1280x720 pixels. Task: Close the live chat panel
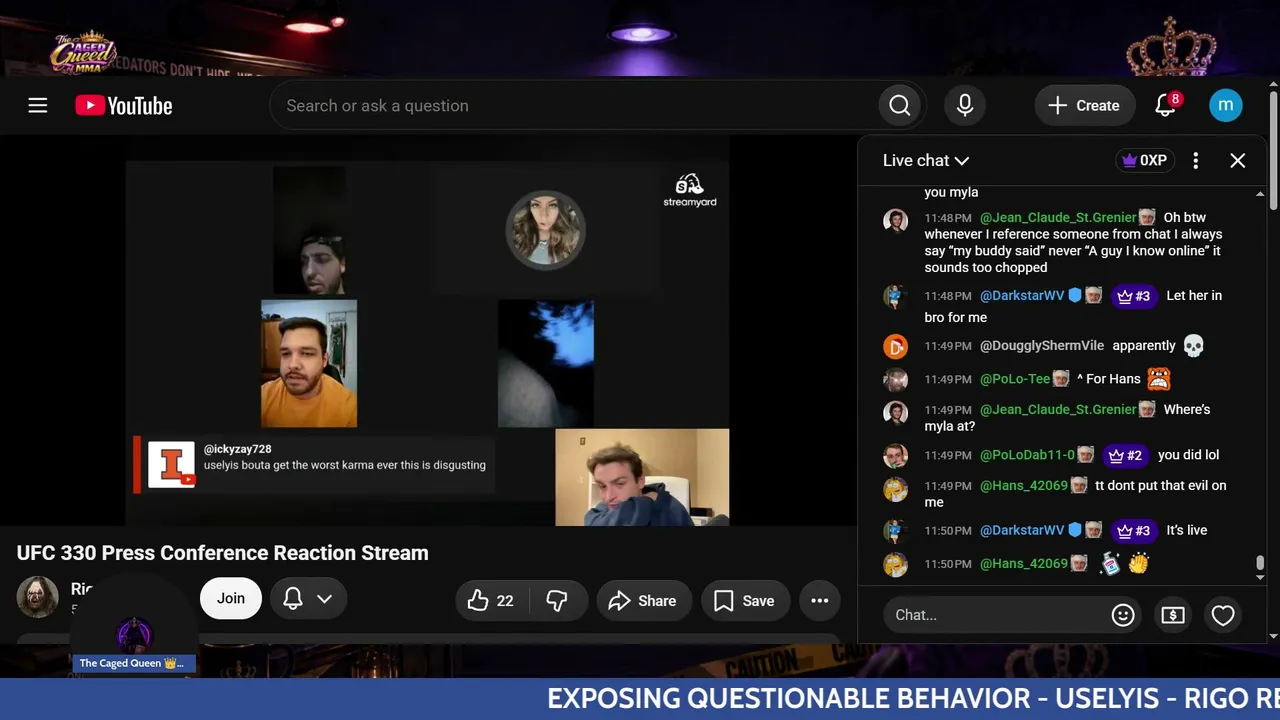tap(1238, 160)
